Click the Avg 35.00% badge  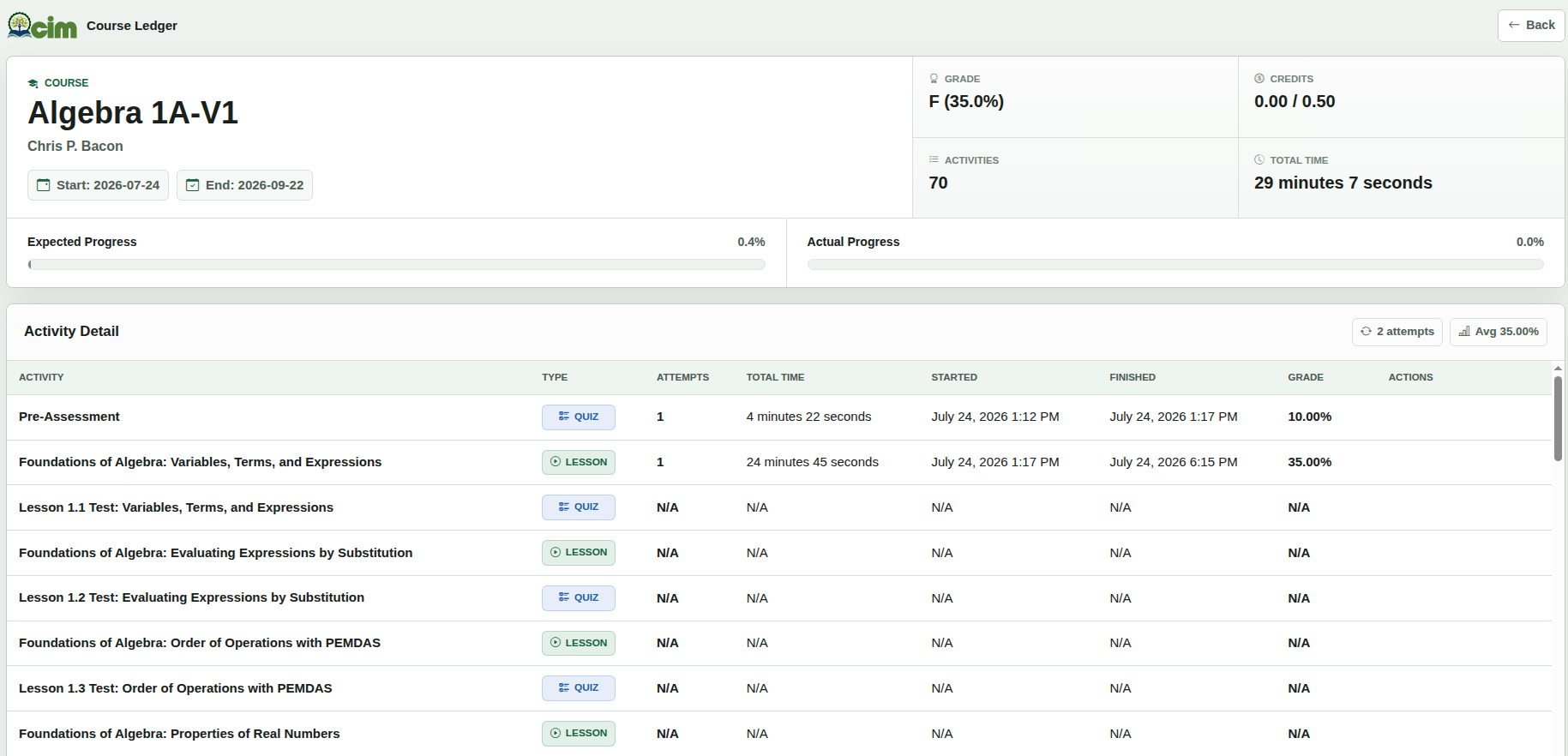pyautogui.click(x=1498, y=332)
